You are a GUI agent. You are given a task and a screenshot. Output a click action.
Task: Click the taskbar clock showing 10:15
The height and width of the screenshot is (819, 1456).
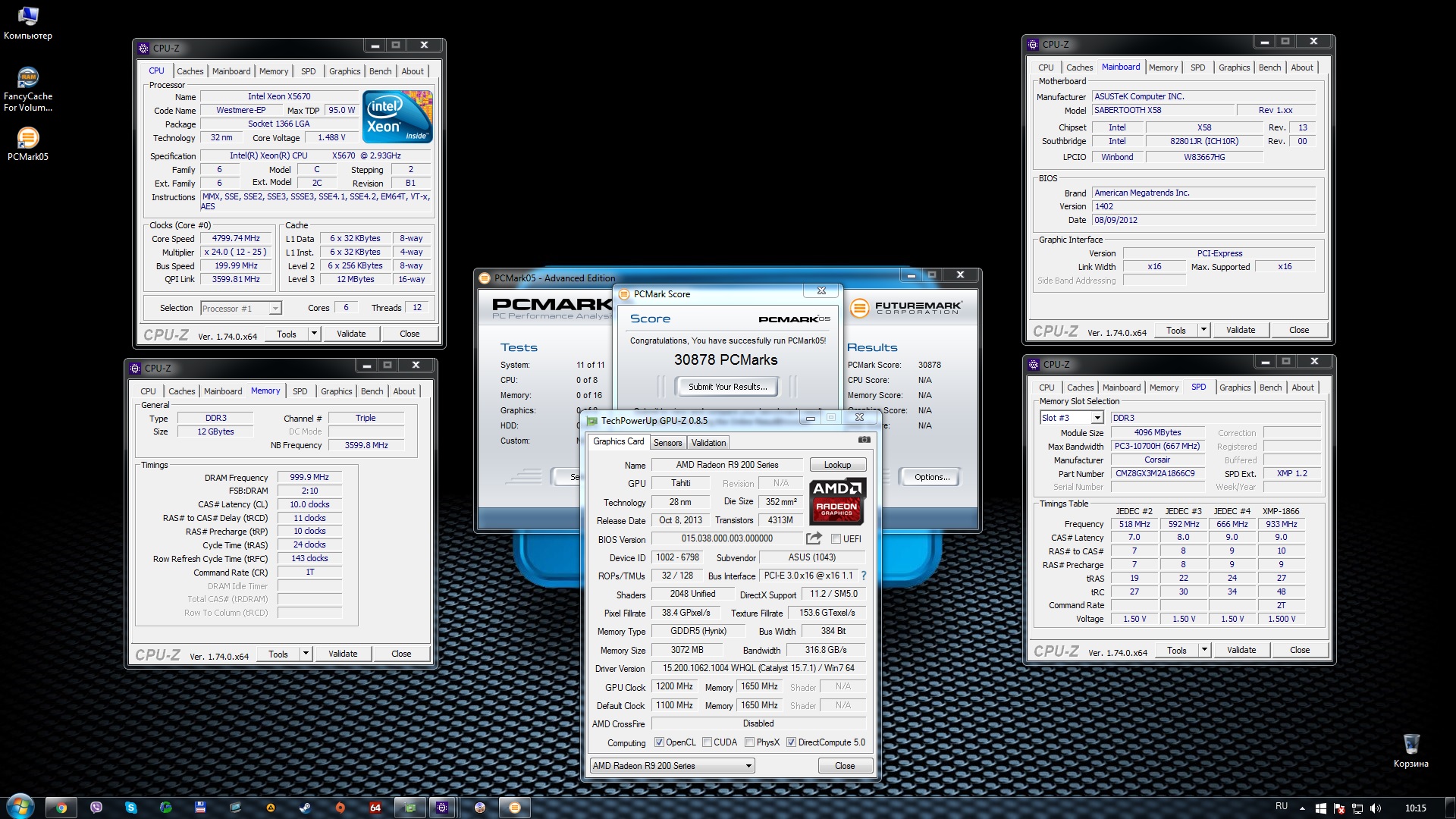click(1415, 808)
